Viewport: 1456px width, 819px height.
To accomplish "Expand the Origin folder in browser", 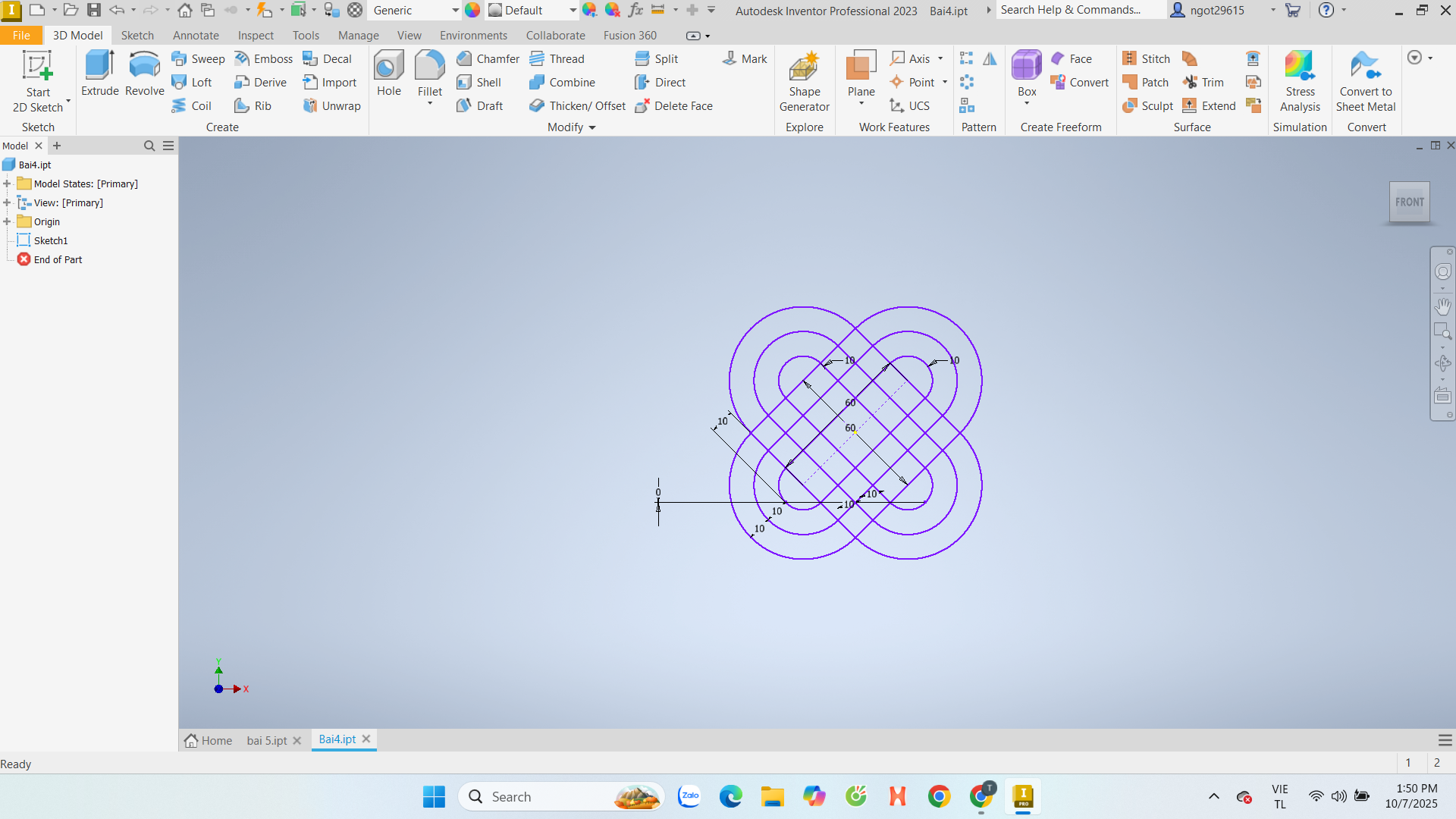I will point(7,221).
